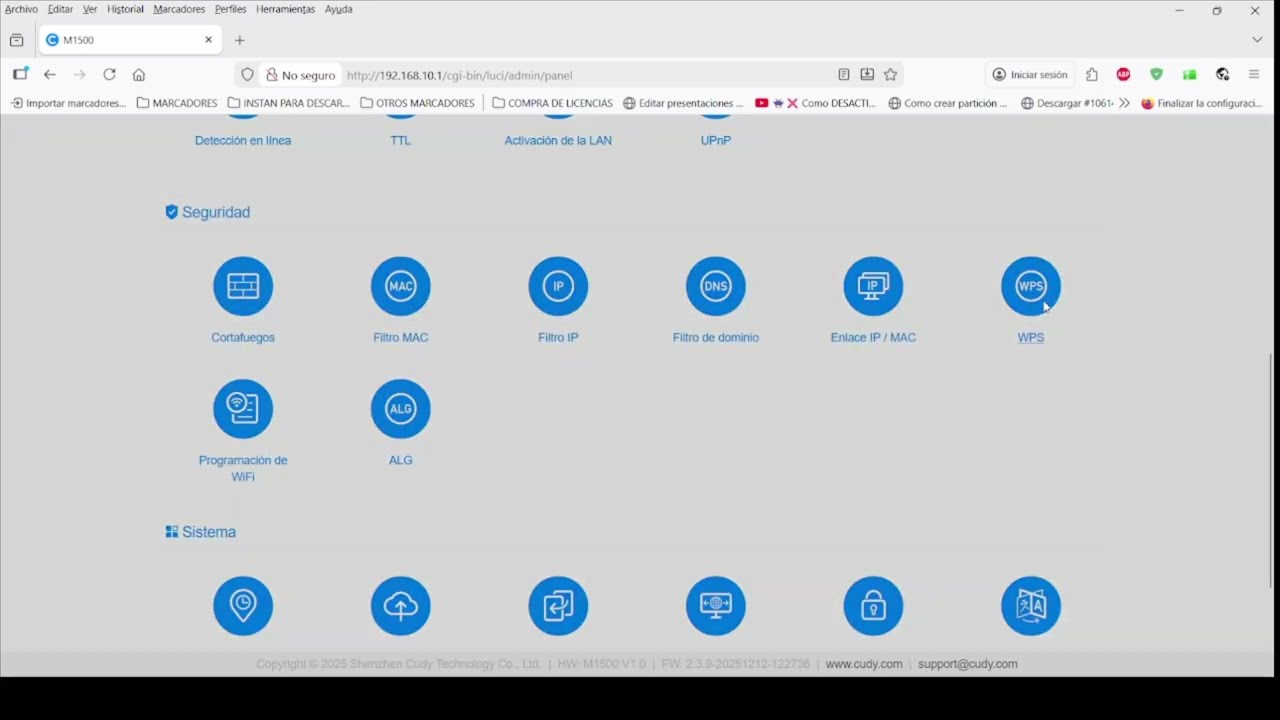
Task: Click the green shield extension icon
Action: tap(1156, 75)
